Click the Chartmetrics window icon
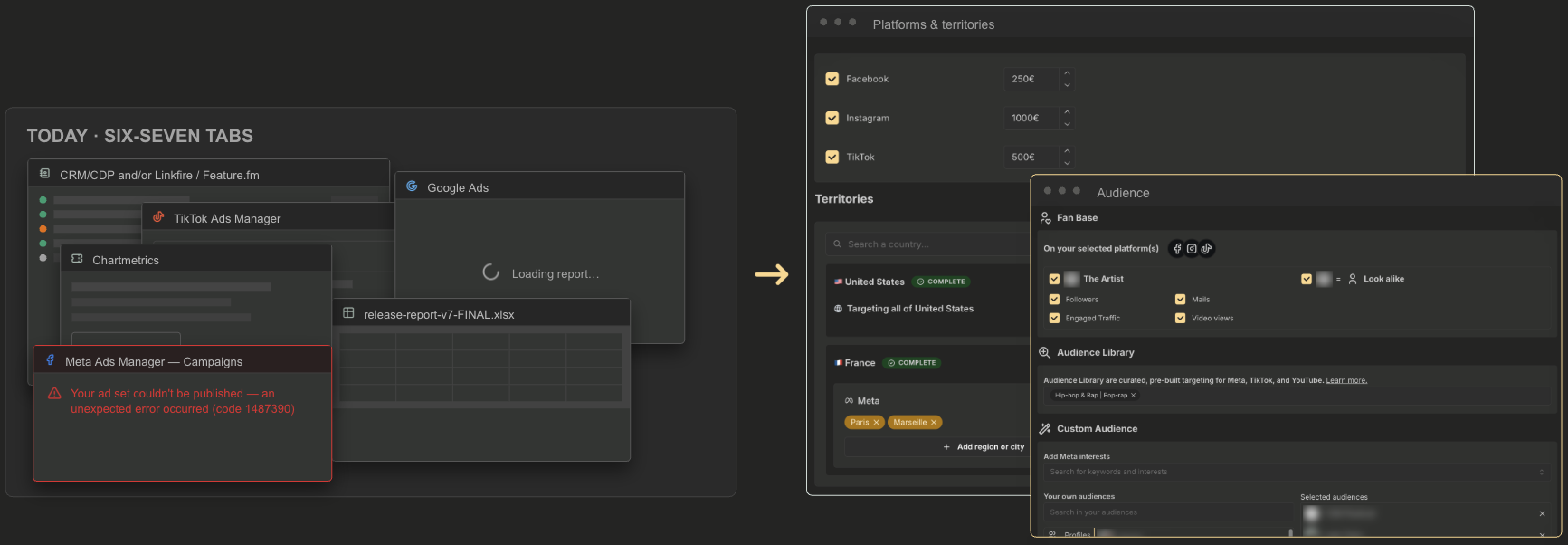Image resolution: width=1568 pixels, height=545 pixels. (x=77, y=259)
